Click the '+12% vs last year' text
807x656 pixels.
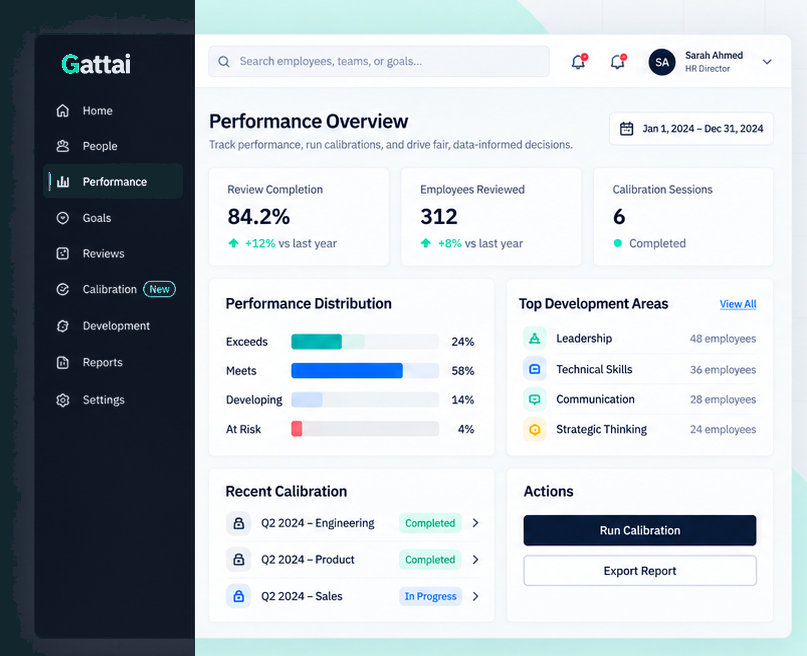point(291,243)
